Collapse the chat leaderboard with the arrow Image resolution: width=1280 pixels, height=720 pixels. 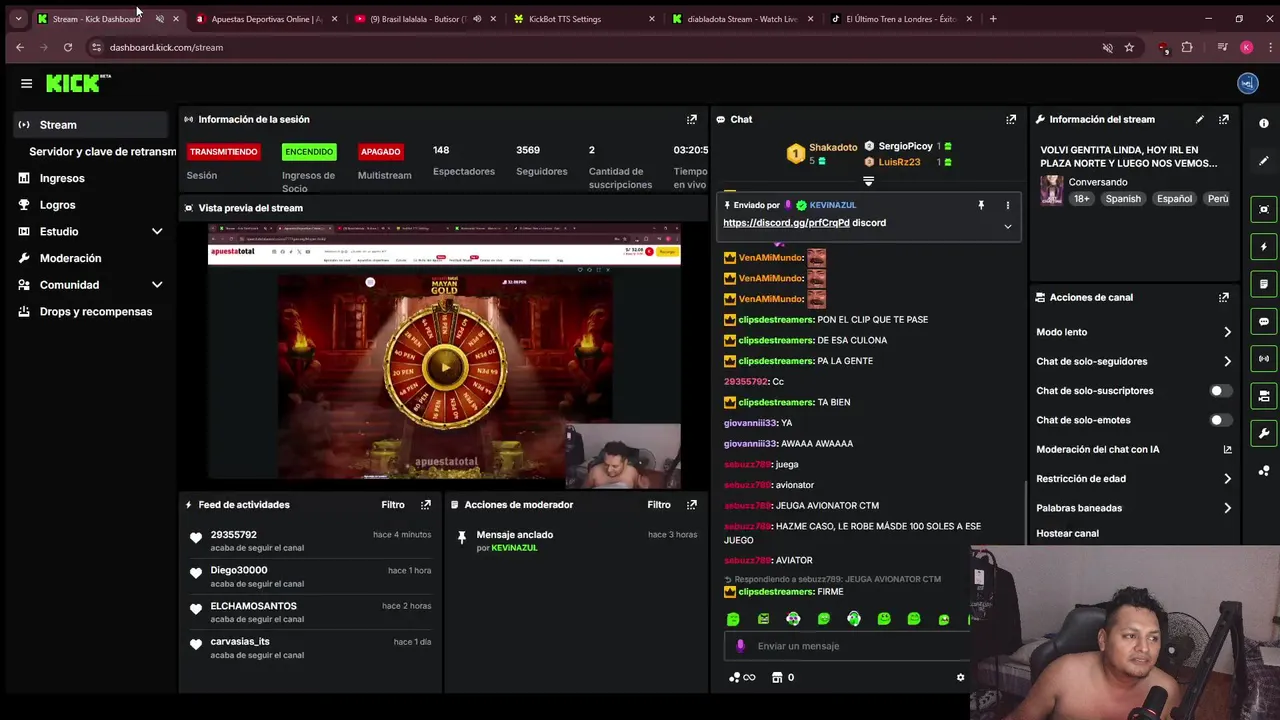(x=868, y=181)
